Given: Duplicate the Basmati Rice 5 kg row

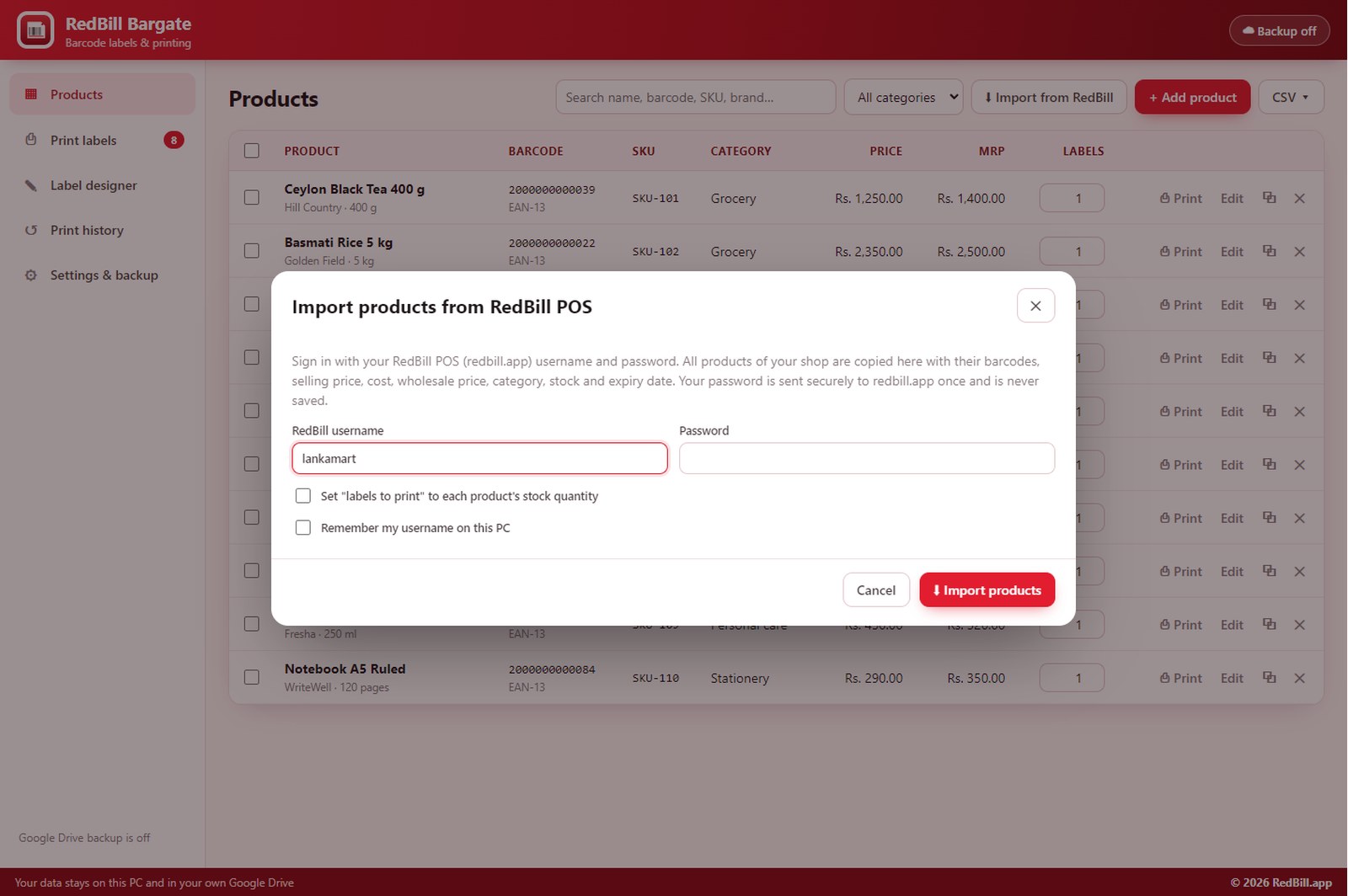Looking at the screenshot, I should [1269, 251].
